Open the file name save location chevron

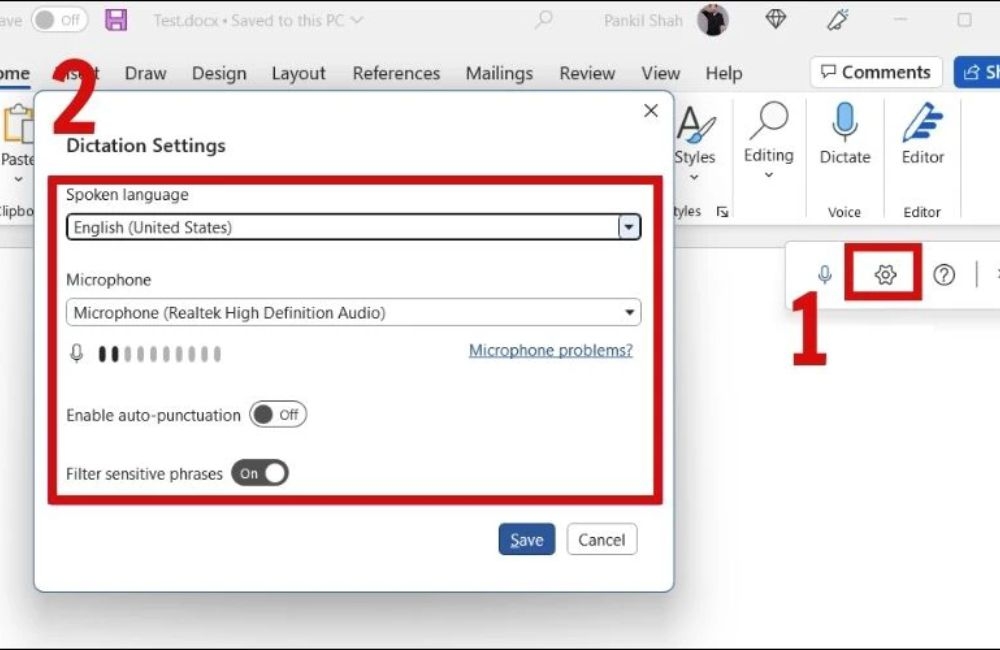click(357, 20)
